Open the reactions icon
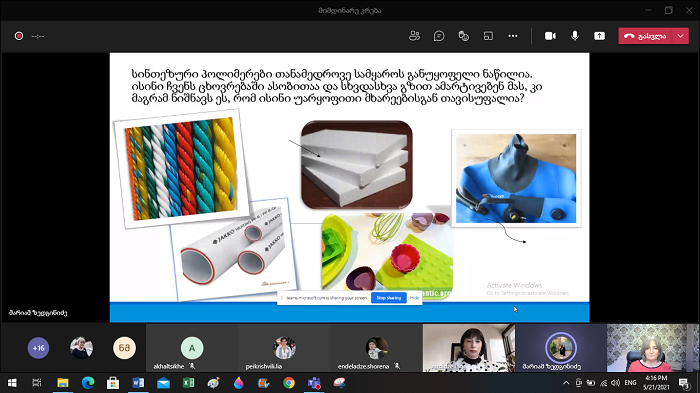700x393 pixels. point(463,36)
